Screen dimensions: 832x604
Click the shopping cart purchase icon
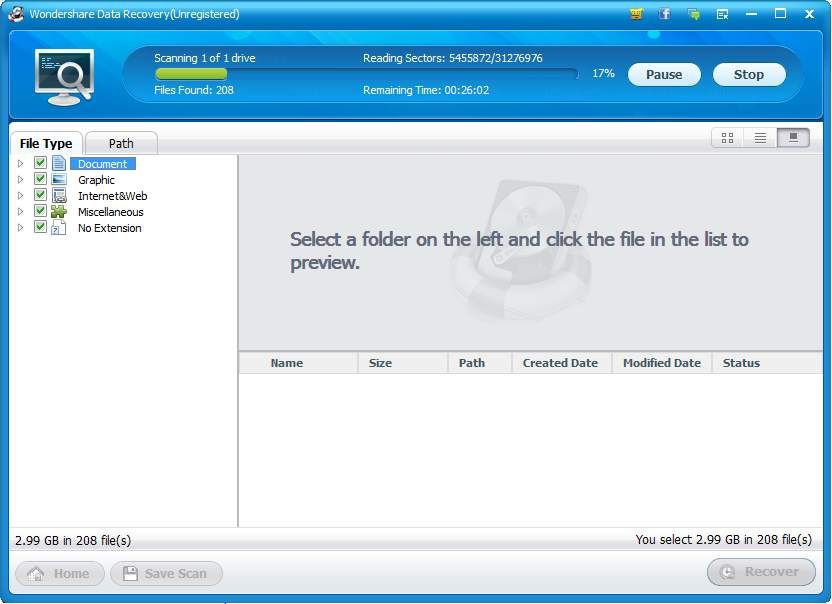[x=637, y=14]
